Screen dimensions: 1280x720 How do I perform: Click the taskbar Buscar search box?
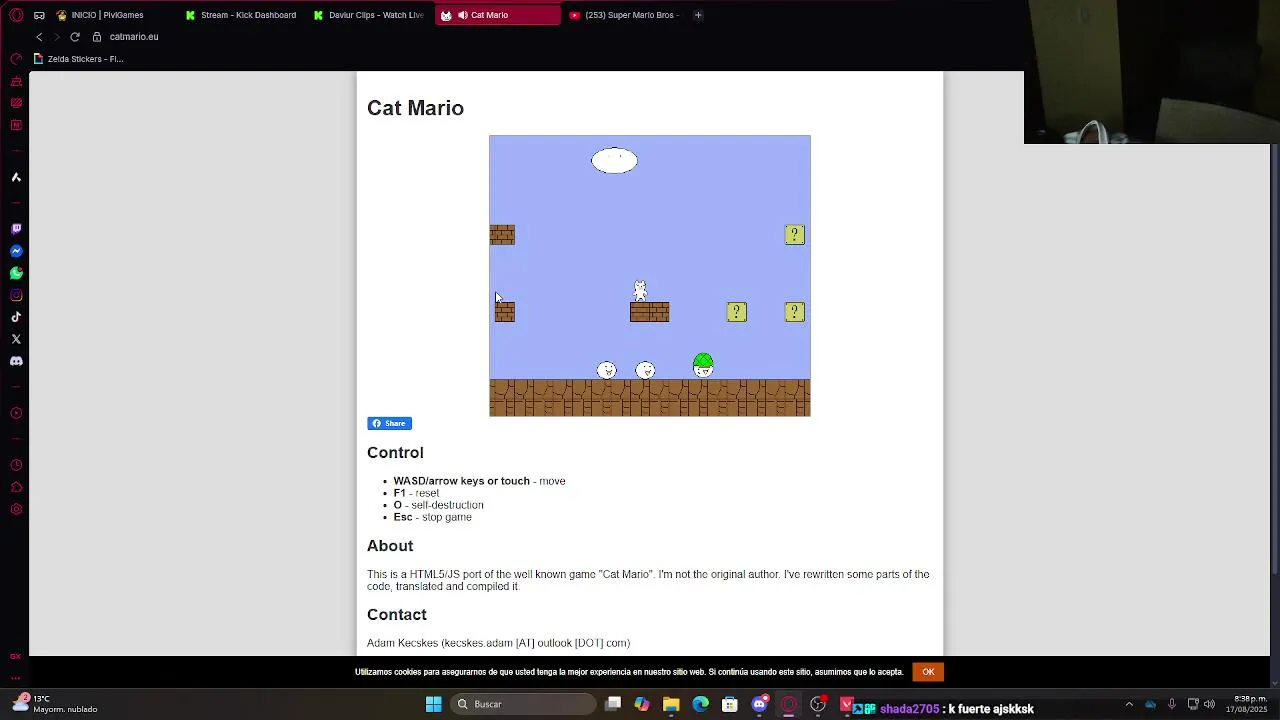pos(523,704)
